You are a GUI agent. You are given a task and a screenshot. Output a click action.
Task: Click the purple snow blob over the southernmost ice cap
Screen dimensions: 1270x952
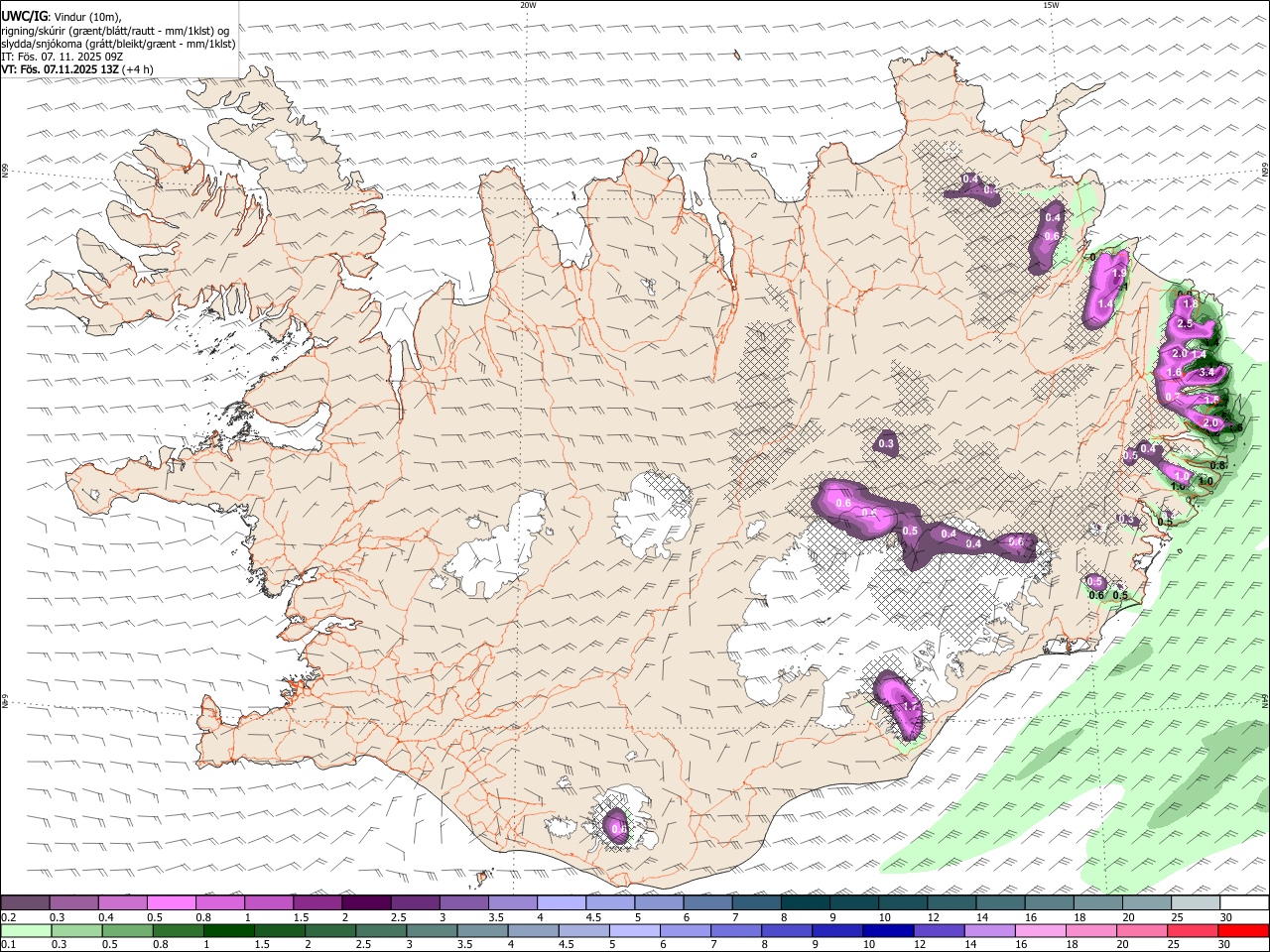[617, 824]
